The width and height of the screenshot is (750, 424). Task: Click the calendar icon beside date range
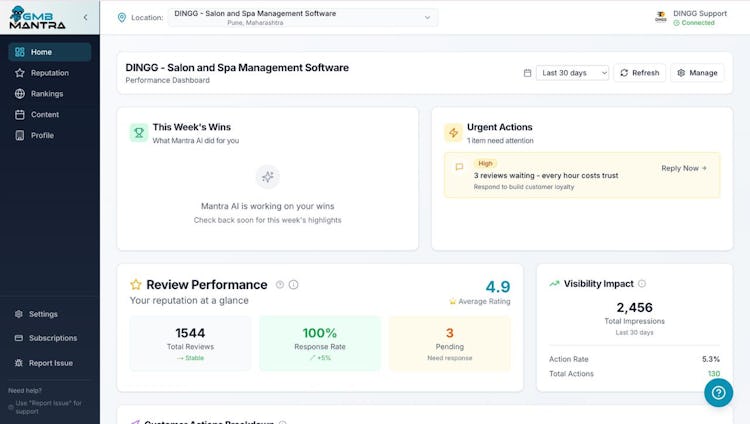527,73
